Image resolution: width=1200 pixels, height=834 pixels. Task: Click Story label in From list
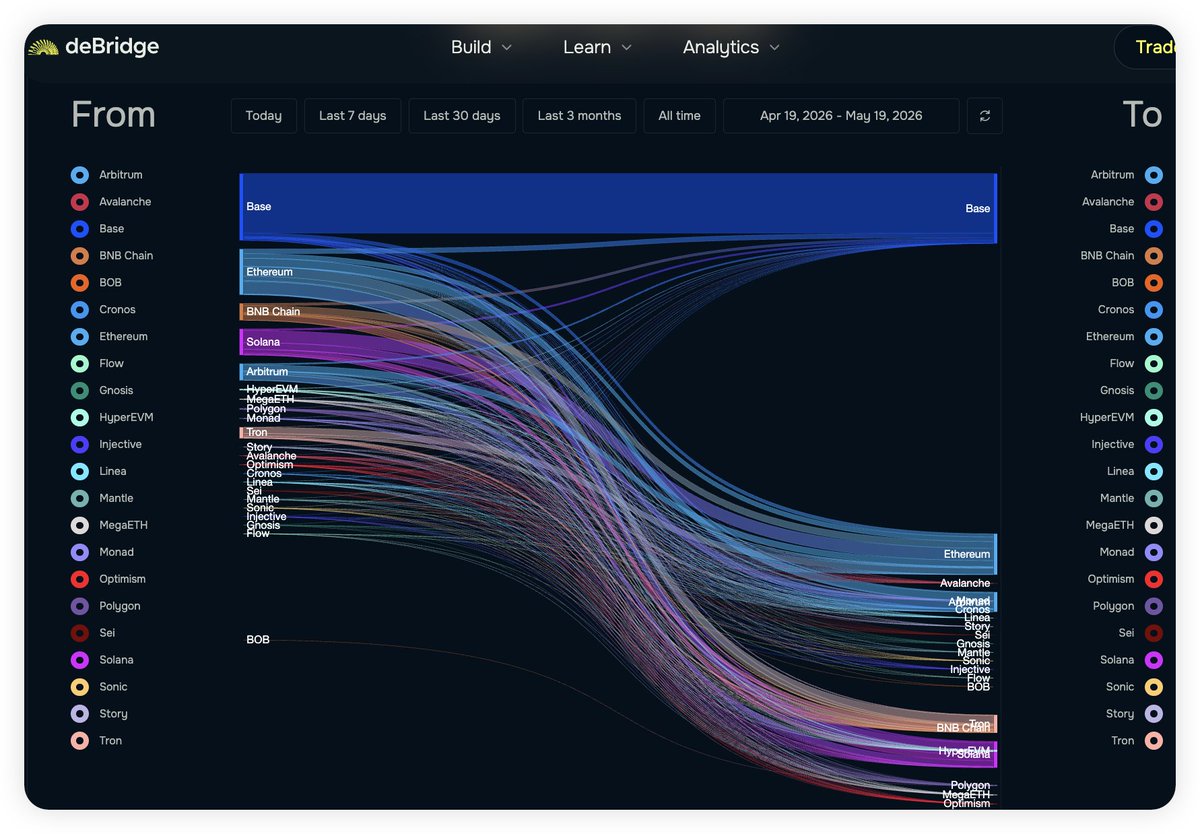(x=113, y=714)
